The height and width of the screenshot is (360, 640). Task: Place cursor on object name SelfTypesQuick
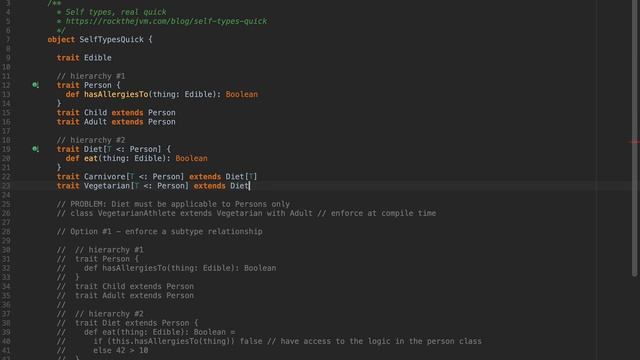click(111, 40)
